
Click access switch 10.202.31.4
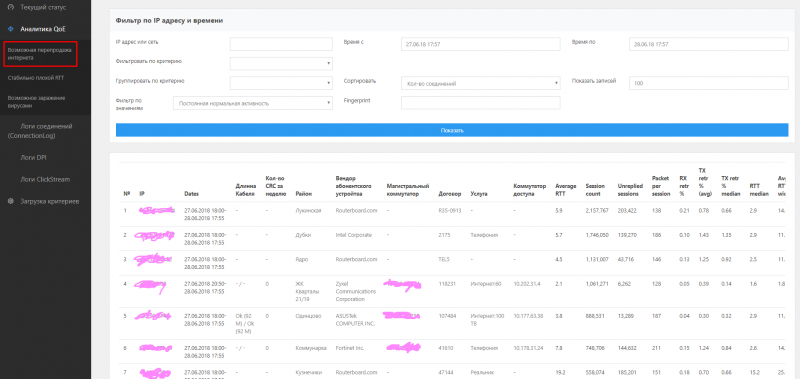(526, 284)
